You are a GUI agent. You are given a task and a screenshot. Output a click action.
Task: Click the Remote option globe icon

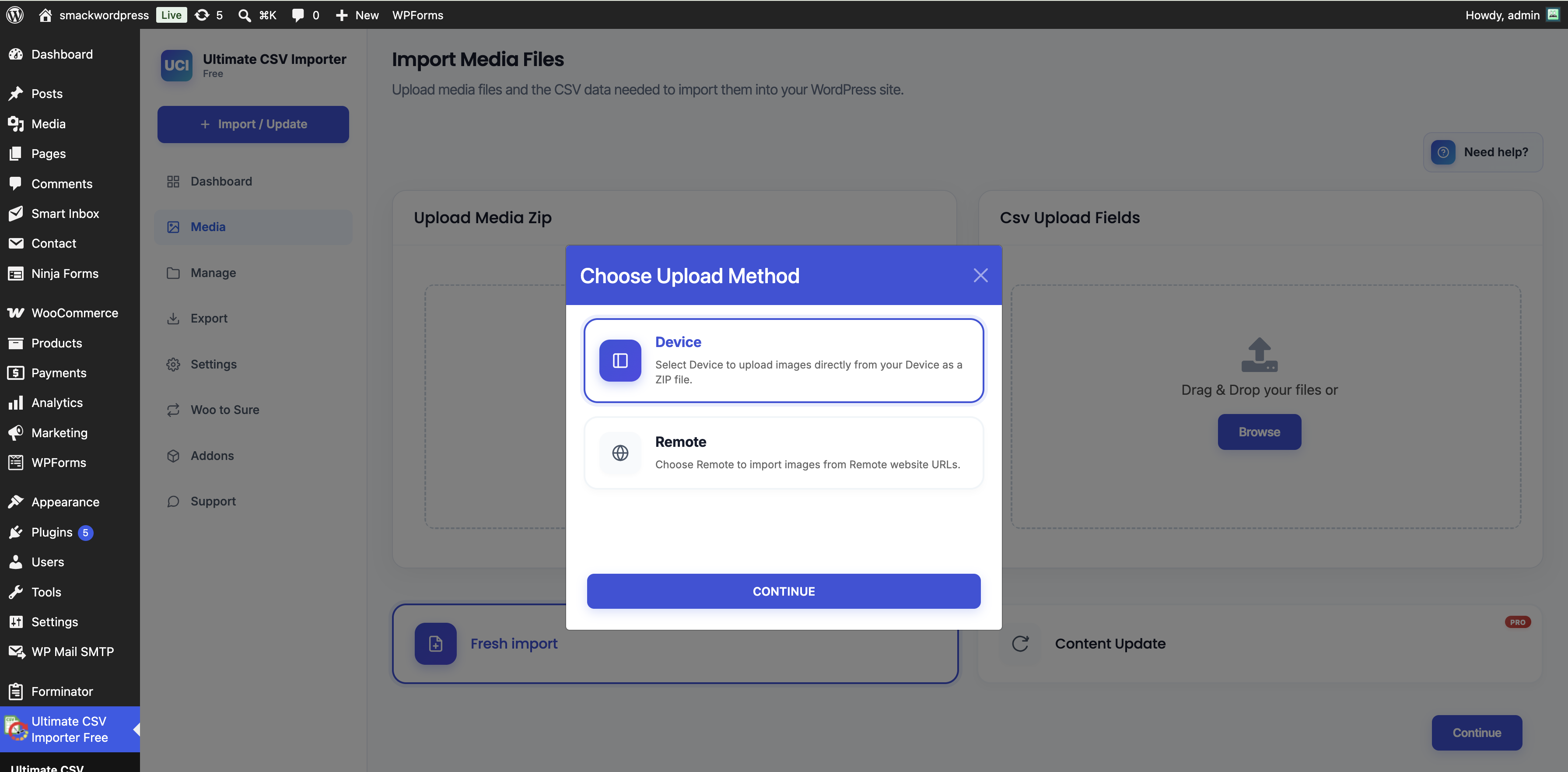click(x=620, y=453)
